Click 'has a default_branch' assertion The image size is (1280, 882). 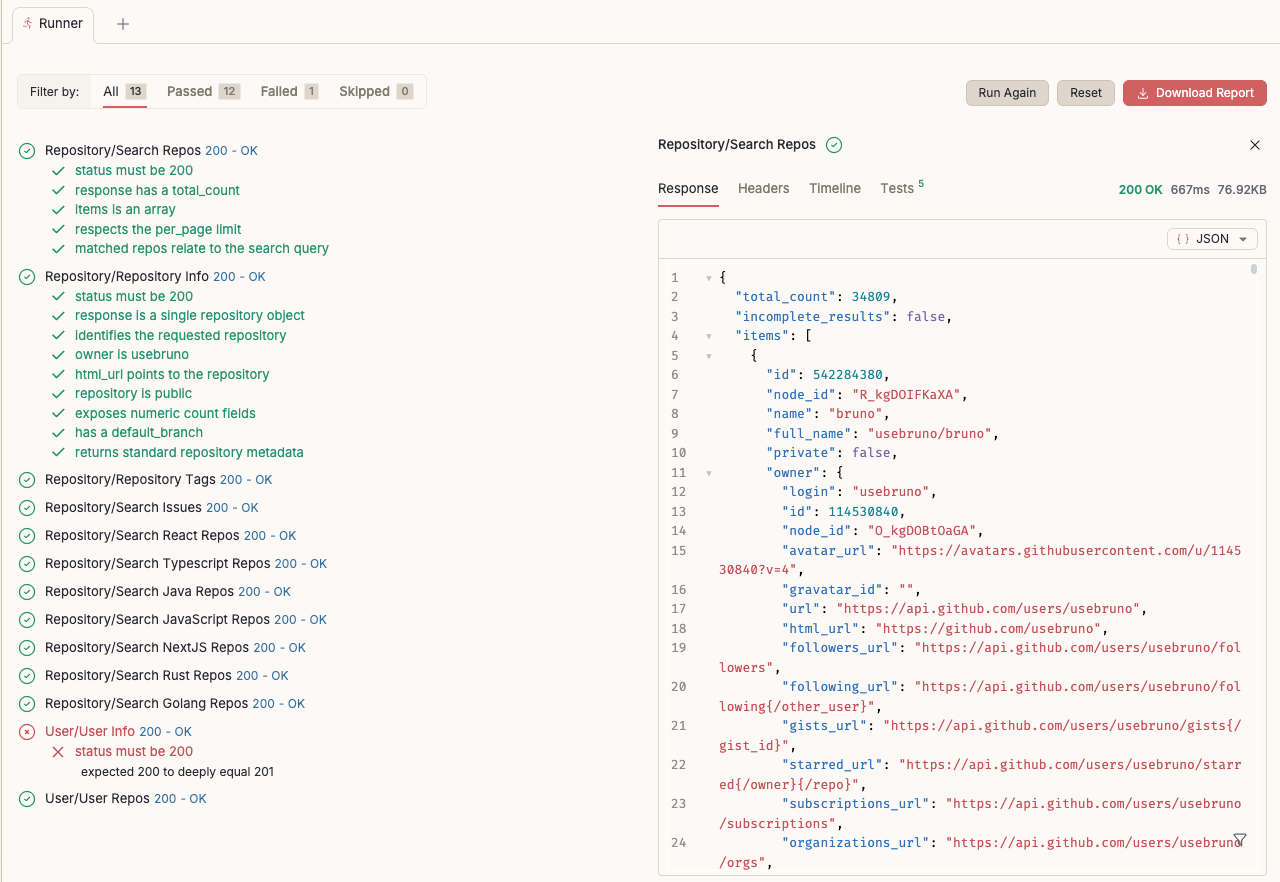point(139,433)
